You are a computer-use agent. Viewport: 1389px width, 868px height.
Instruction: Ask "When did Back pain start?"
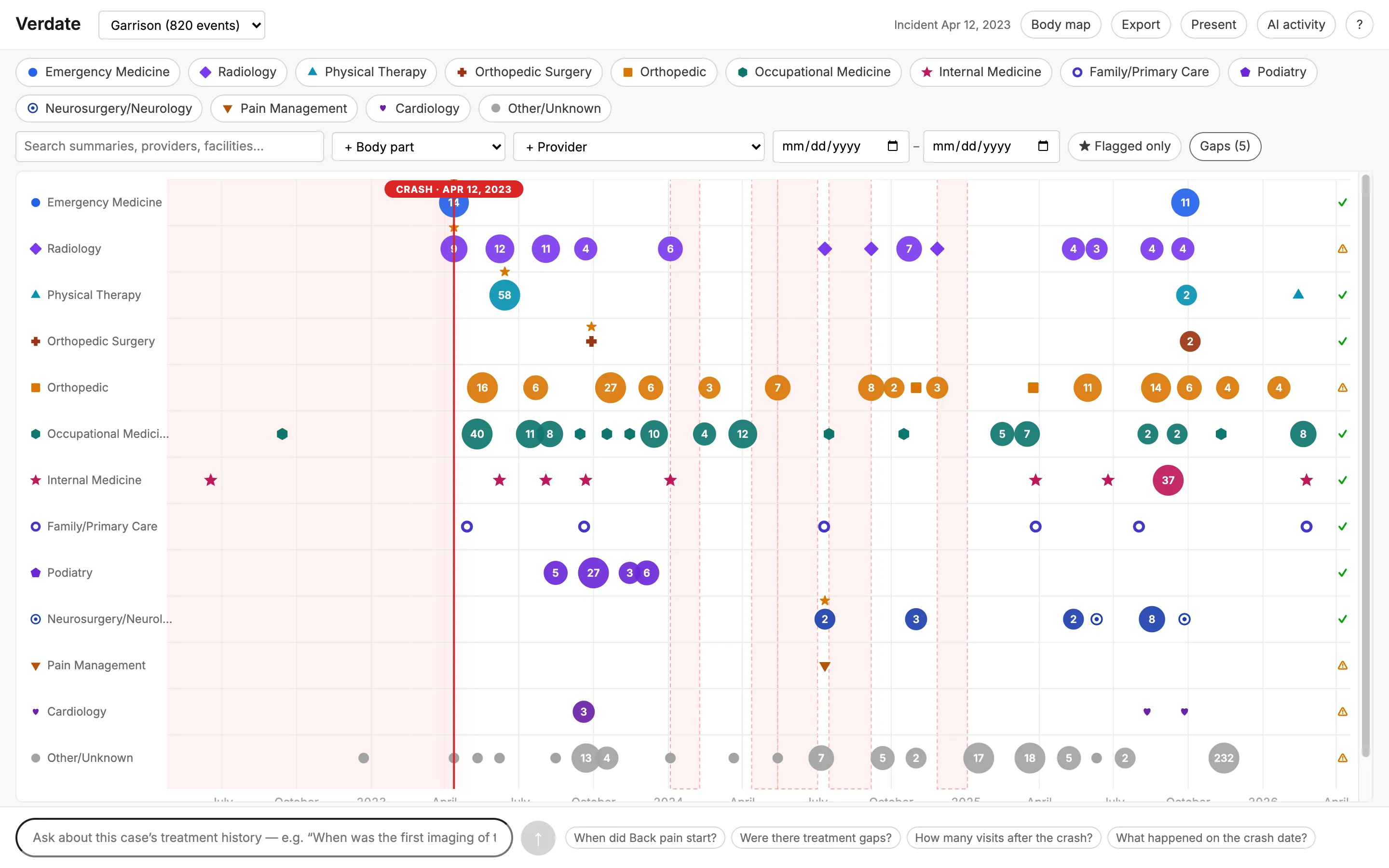click(645, 838)
